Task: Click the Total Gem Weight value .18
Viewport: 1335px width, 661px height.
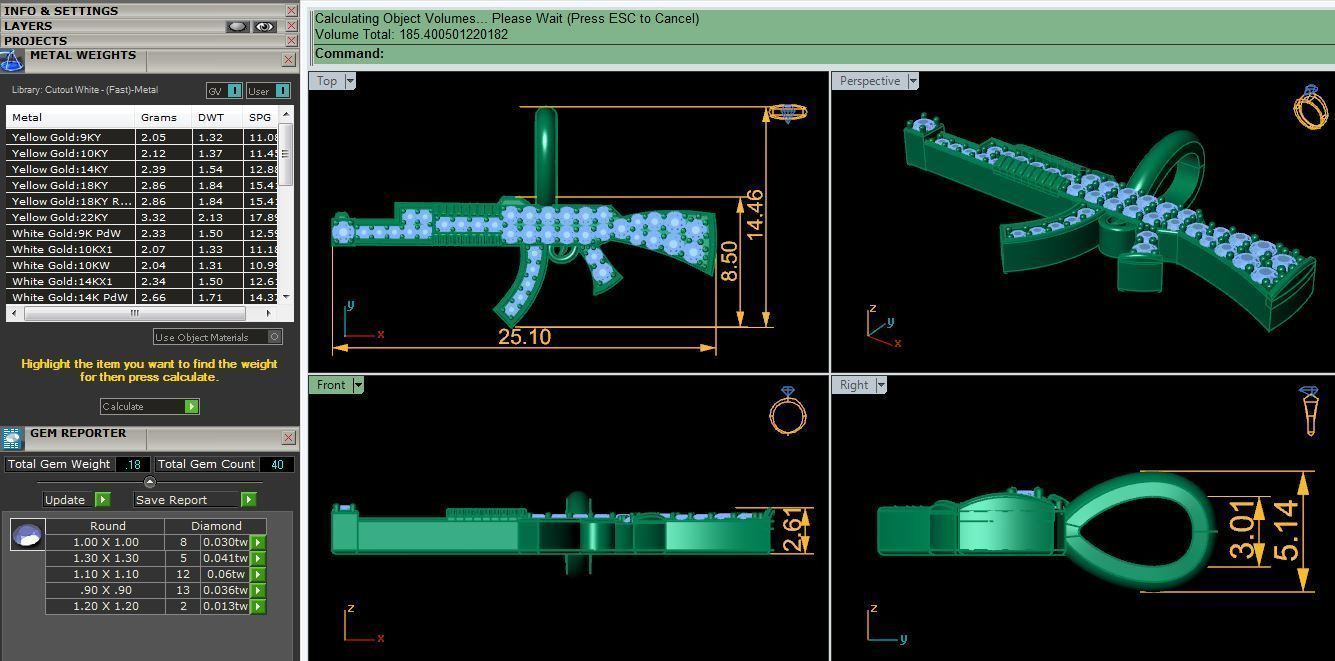Action: tap(132, 464)
